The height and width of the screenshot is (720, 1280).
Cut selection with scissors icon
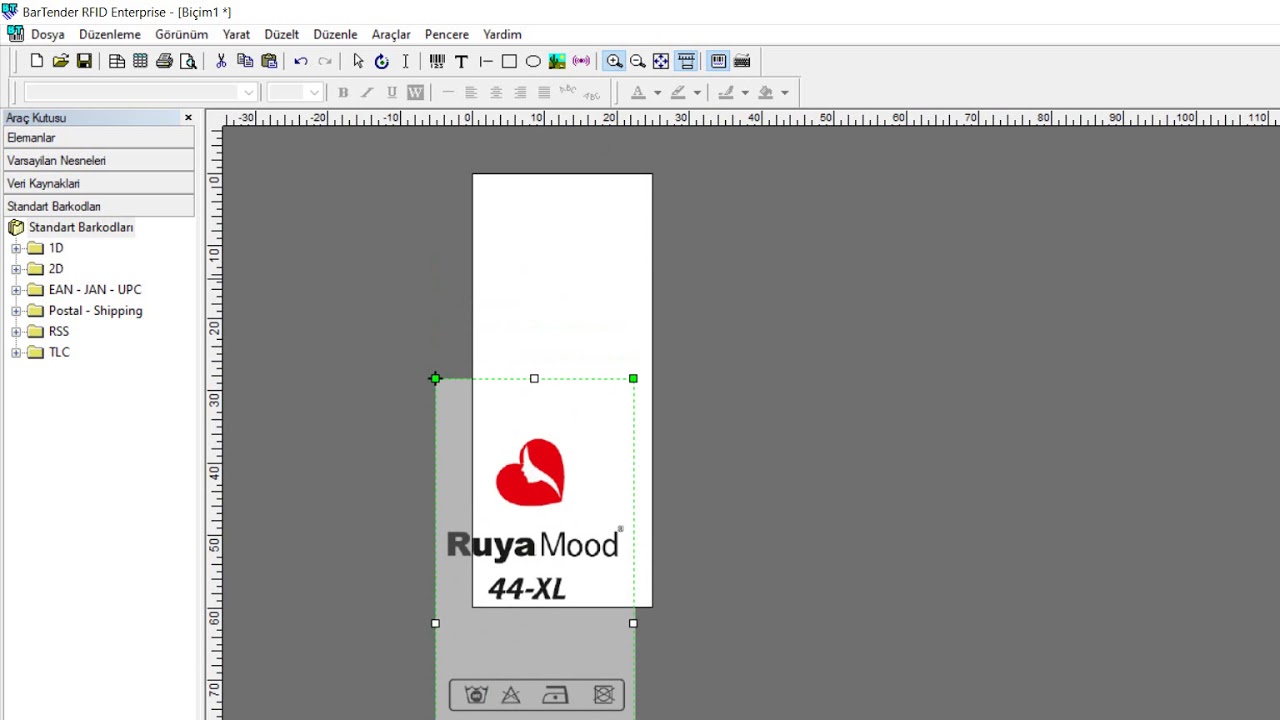[221, 61]
